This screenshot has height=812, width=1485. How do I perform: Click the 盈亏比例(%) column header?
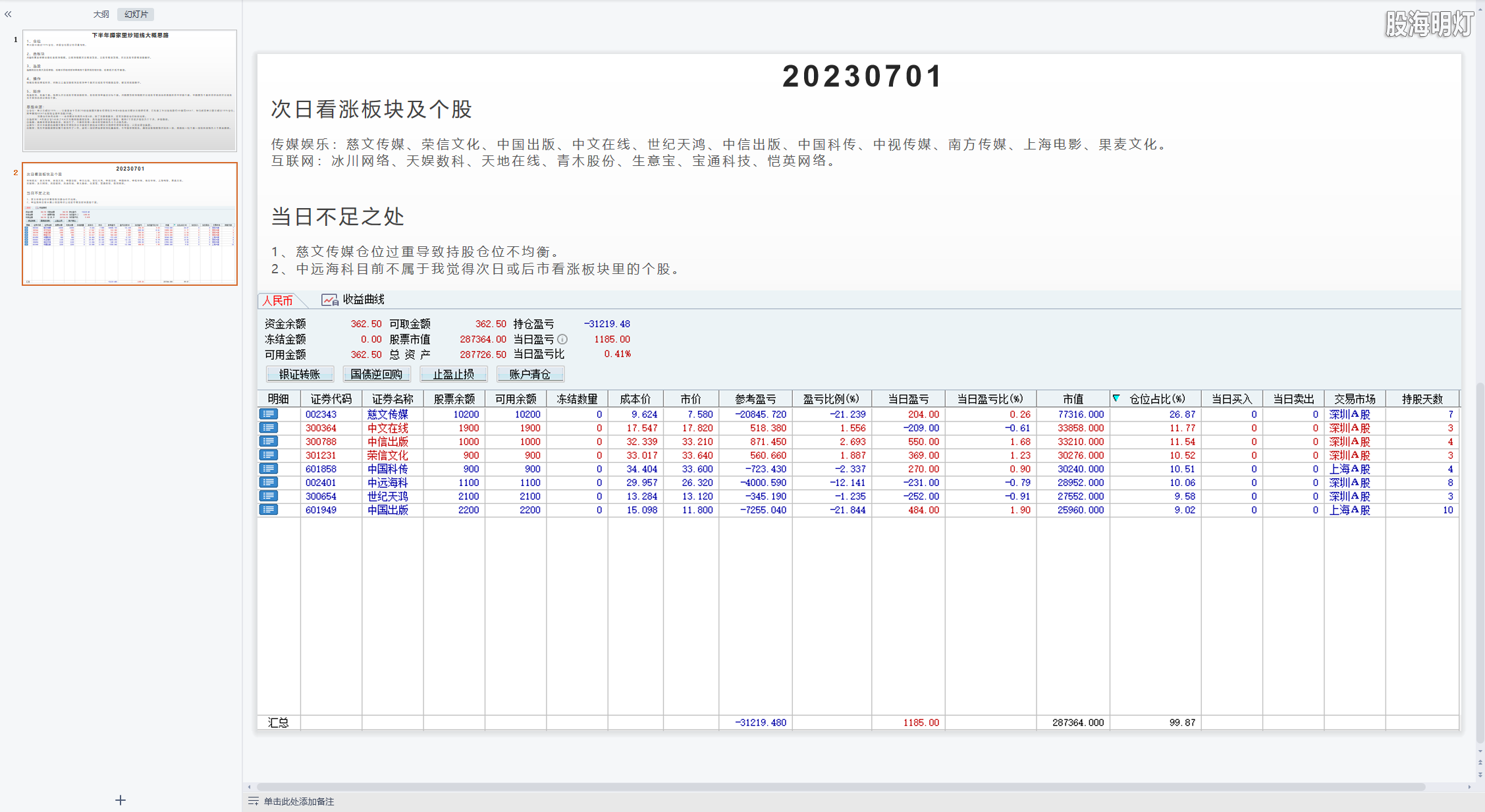click(832, 398)
